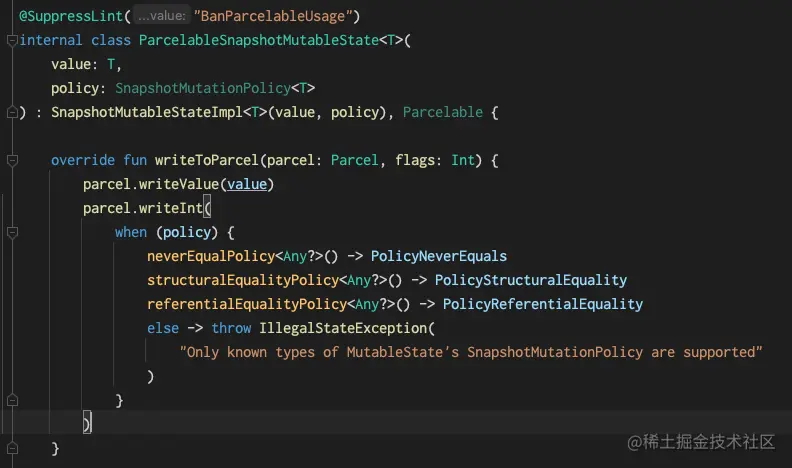
Task: Click the "...value:" inlay parameter hint
Action: [x=162, y=16]
